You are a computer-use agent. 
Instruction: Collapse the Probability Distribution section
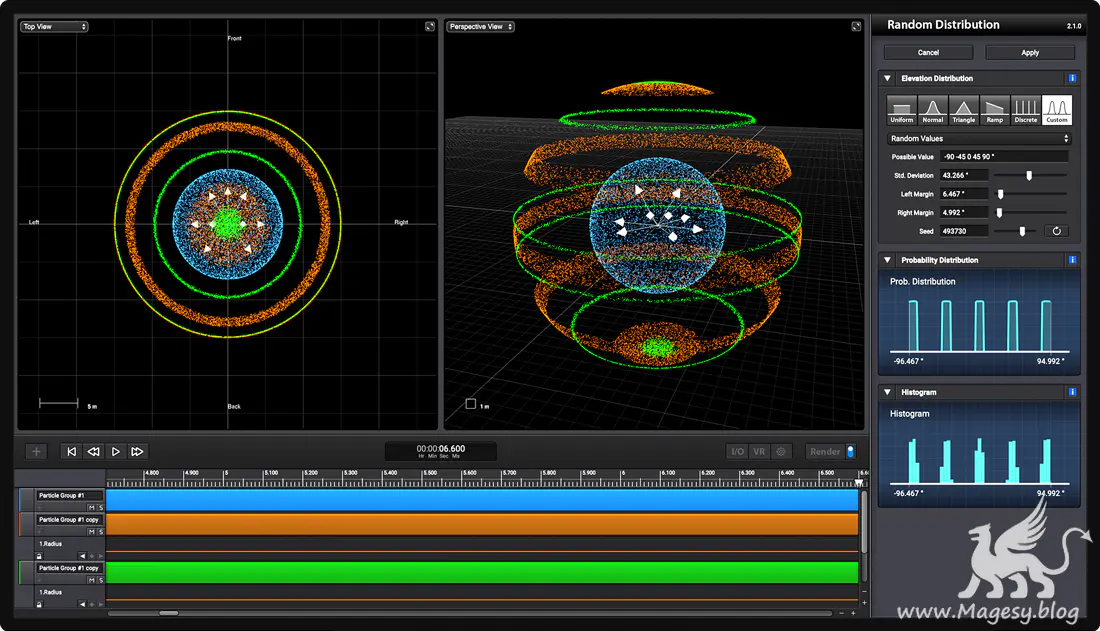(x=887, y=260)
